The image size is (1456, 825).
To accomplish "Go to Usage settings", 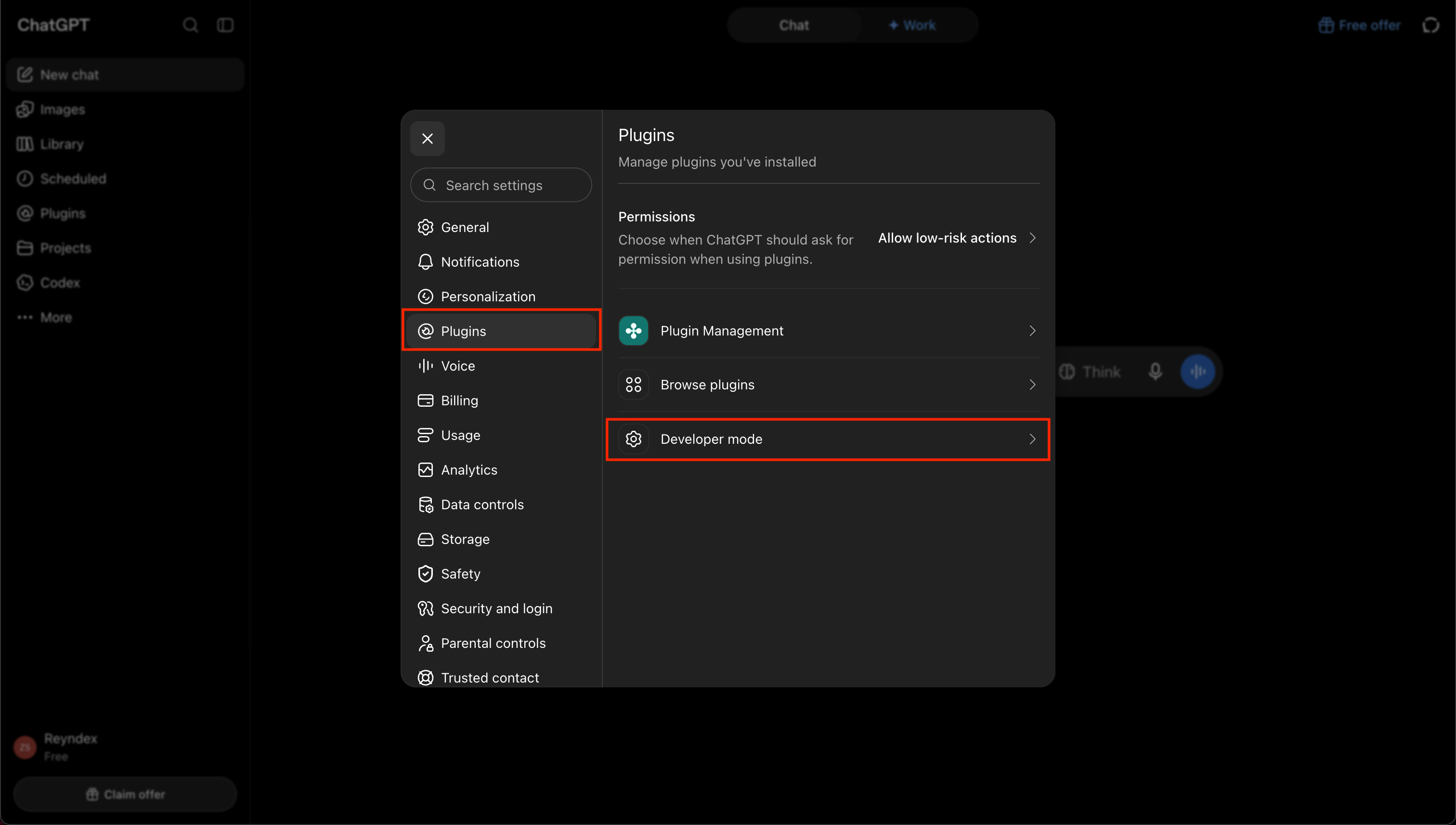I will click(501, 435).
